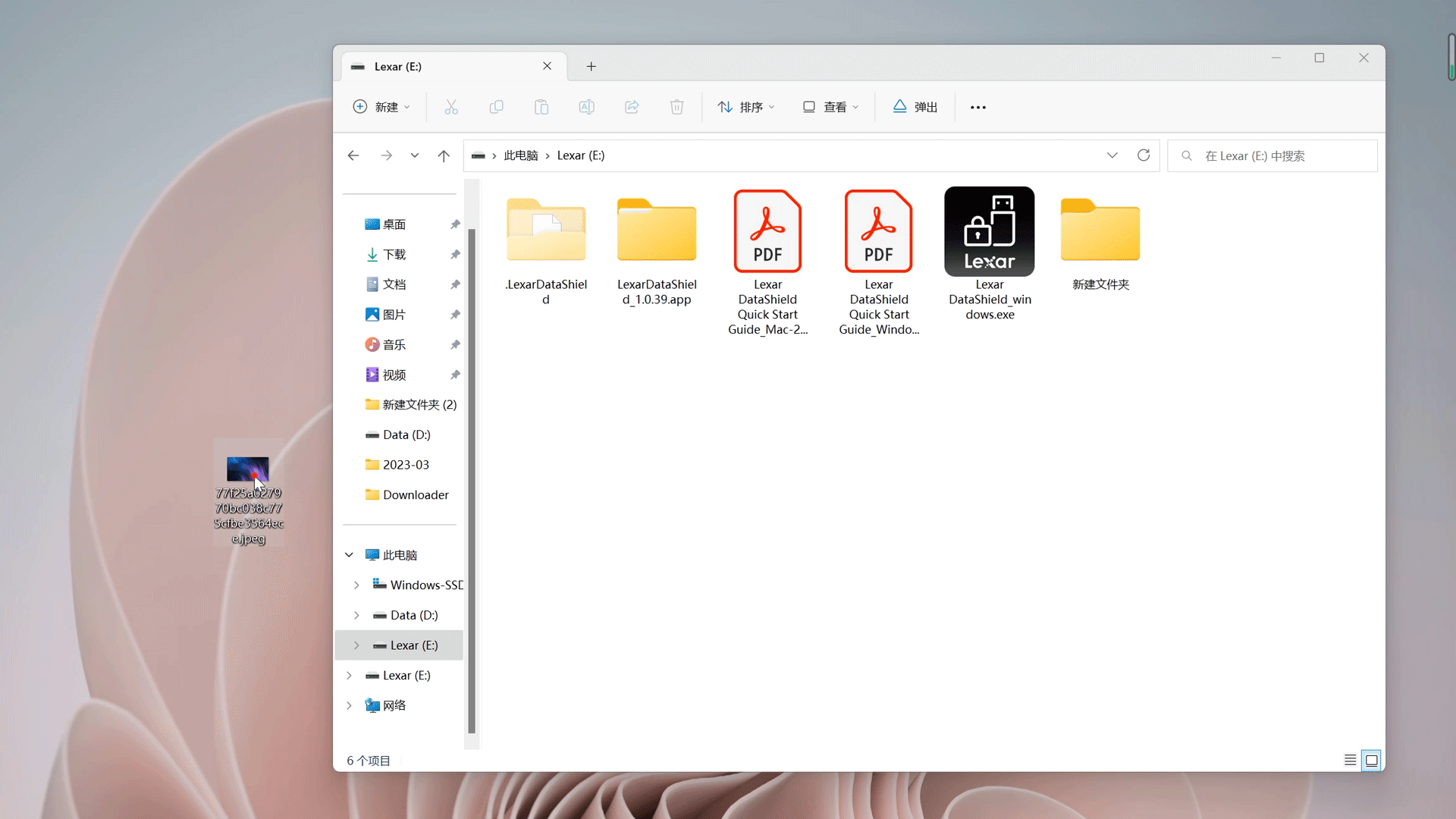The height and width of the screenshot is (819, 1456).
Task: Expand Data (D:) under 此电脑
Action: 356,615
